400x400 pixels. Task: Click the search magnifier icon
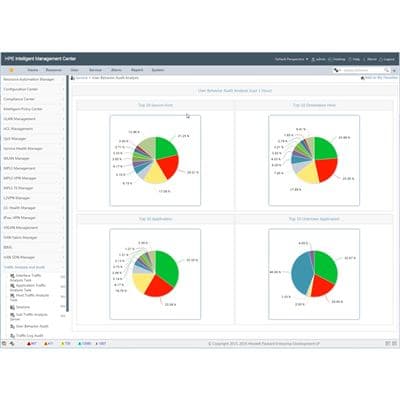tap(387, 70)
